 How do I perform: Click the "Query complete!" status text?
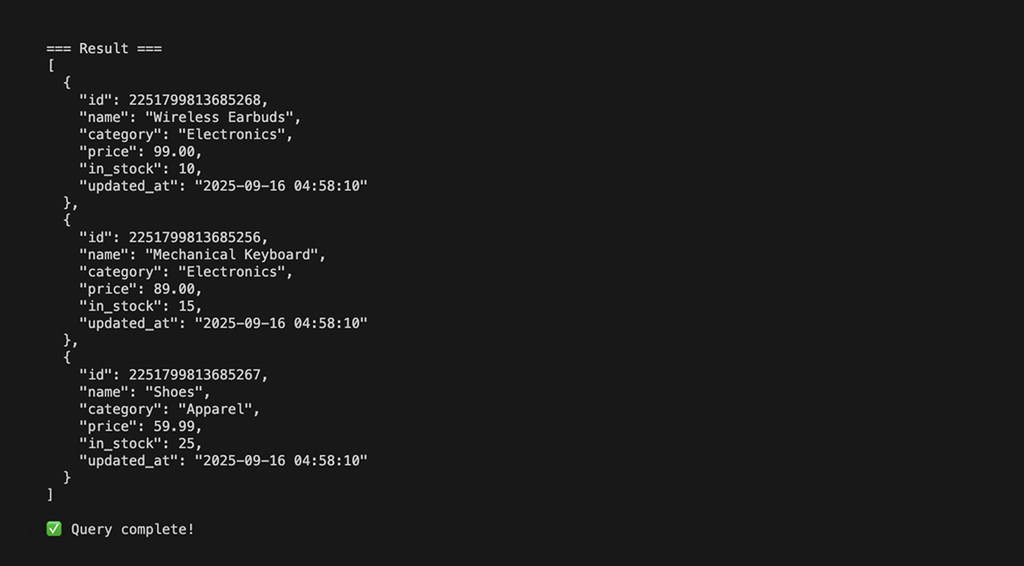pyautogui.click(x=133, y=529)
